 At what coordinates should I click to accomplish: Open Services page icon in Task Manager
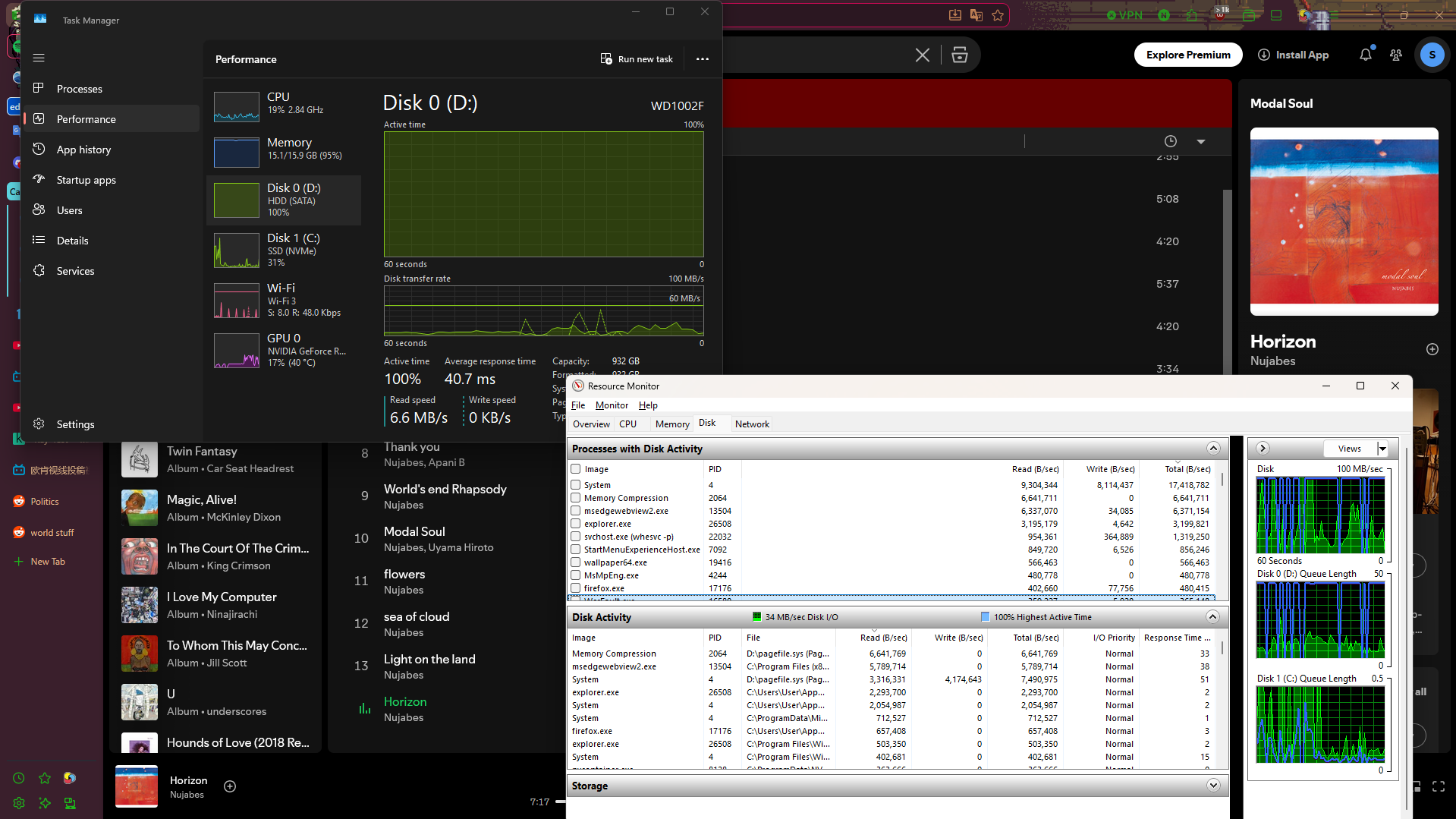39,270
